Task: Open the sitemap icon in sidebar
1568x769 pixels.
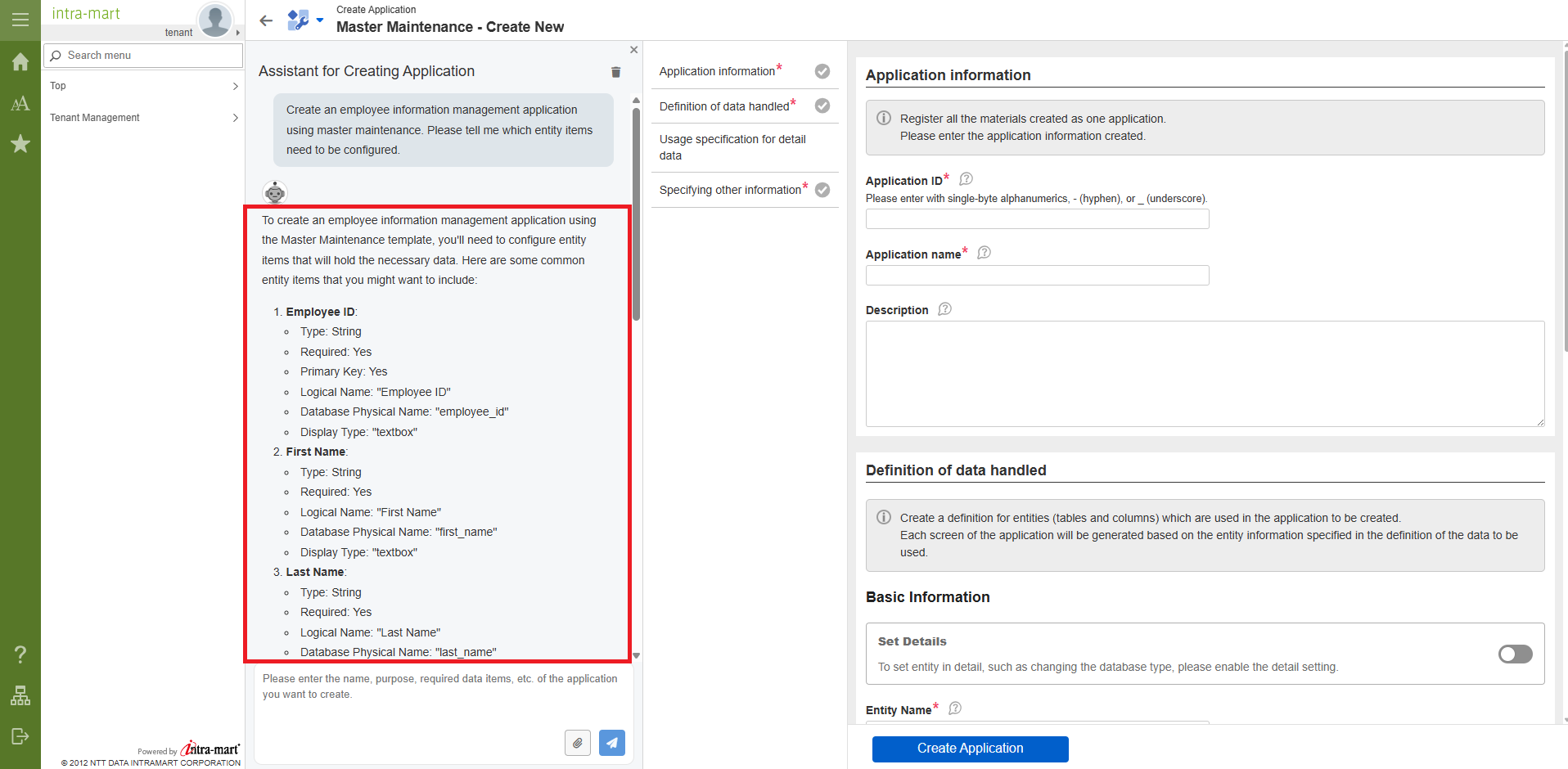Action: (x=20, y=695)
